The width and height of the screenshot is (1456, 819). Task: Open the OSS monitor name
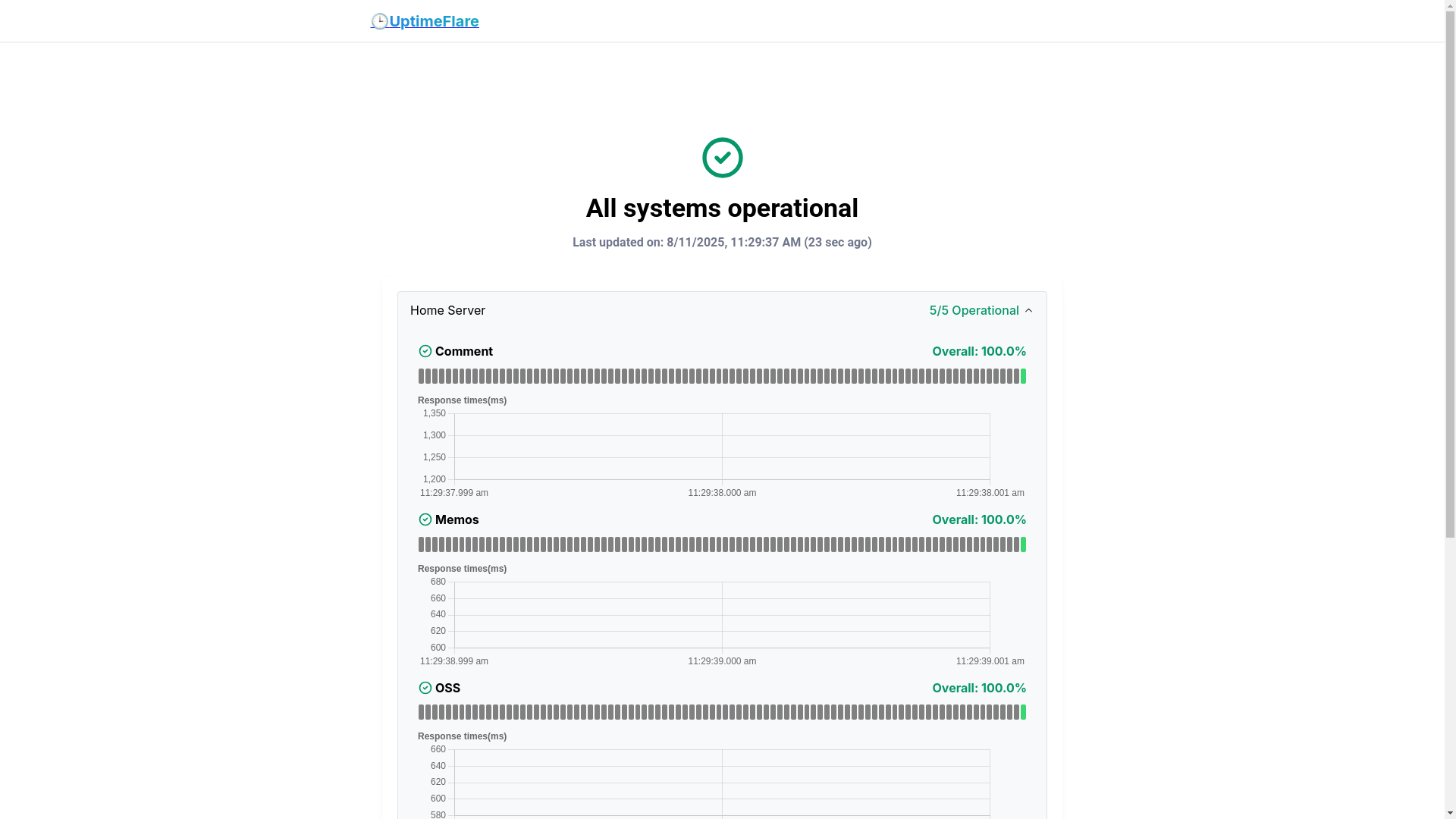pos(447,688)
